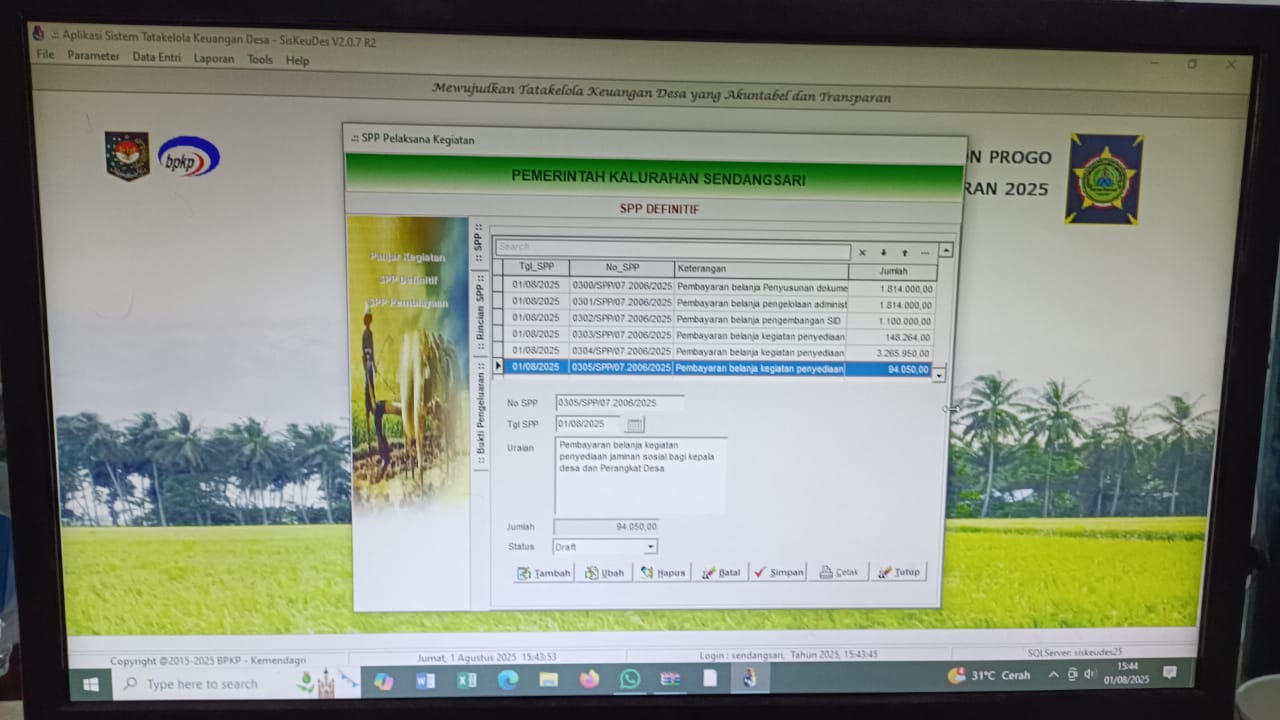Open the notification center icon
The height and width of the screenshot is (720, 1280).
click(x=1170, y=672)
